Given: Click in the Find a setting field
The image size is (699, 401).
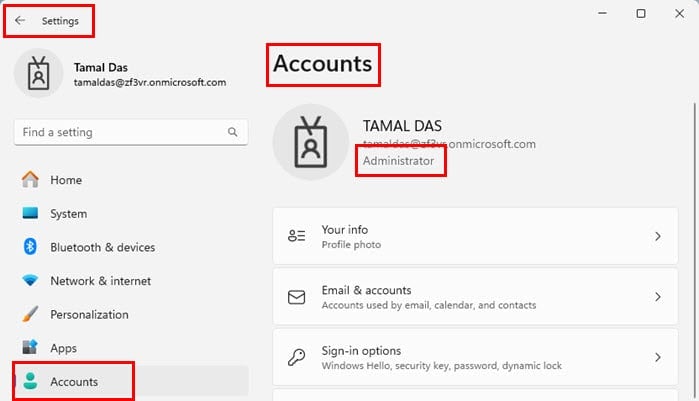Looking at the screenshot, I should tap(131, 132).
